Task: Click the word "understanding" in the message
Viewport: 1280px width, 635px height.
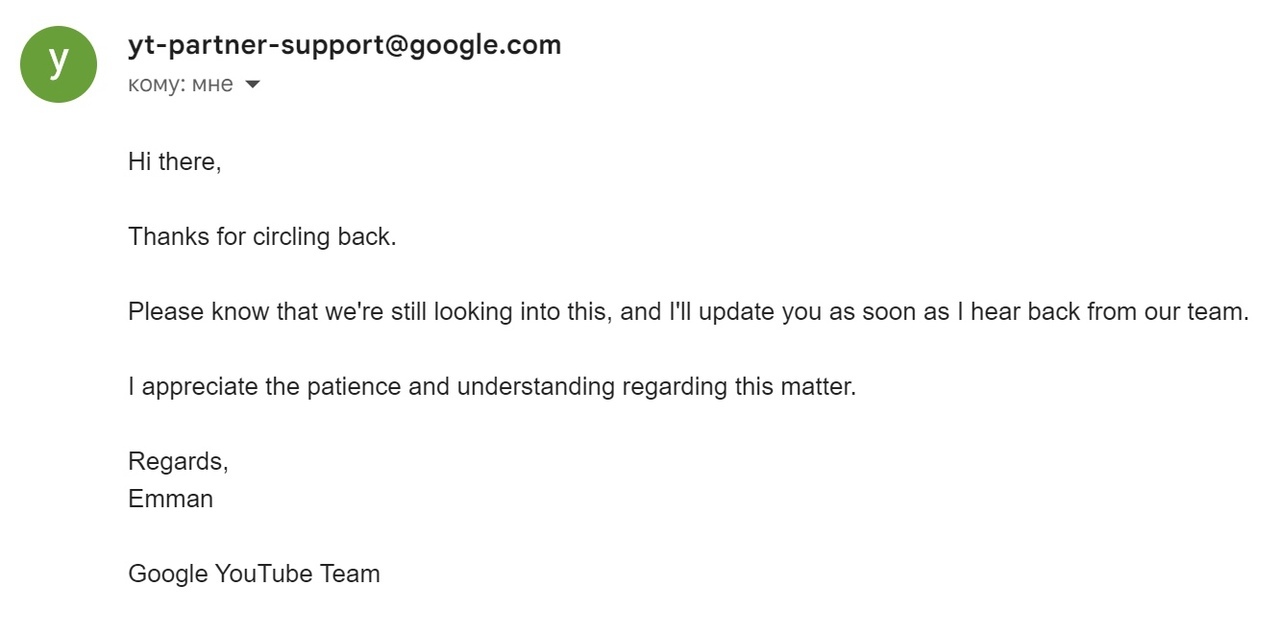Action: click(536, 387)
